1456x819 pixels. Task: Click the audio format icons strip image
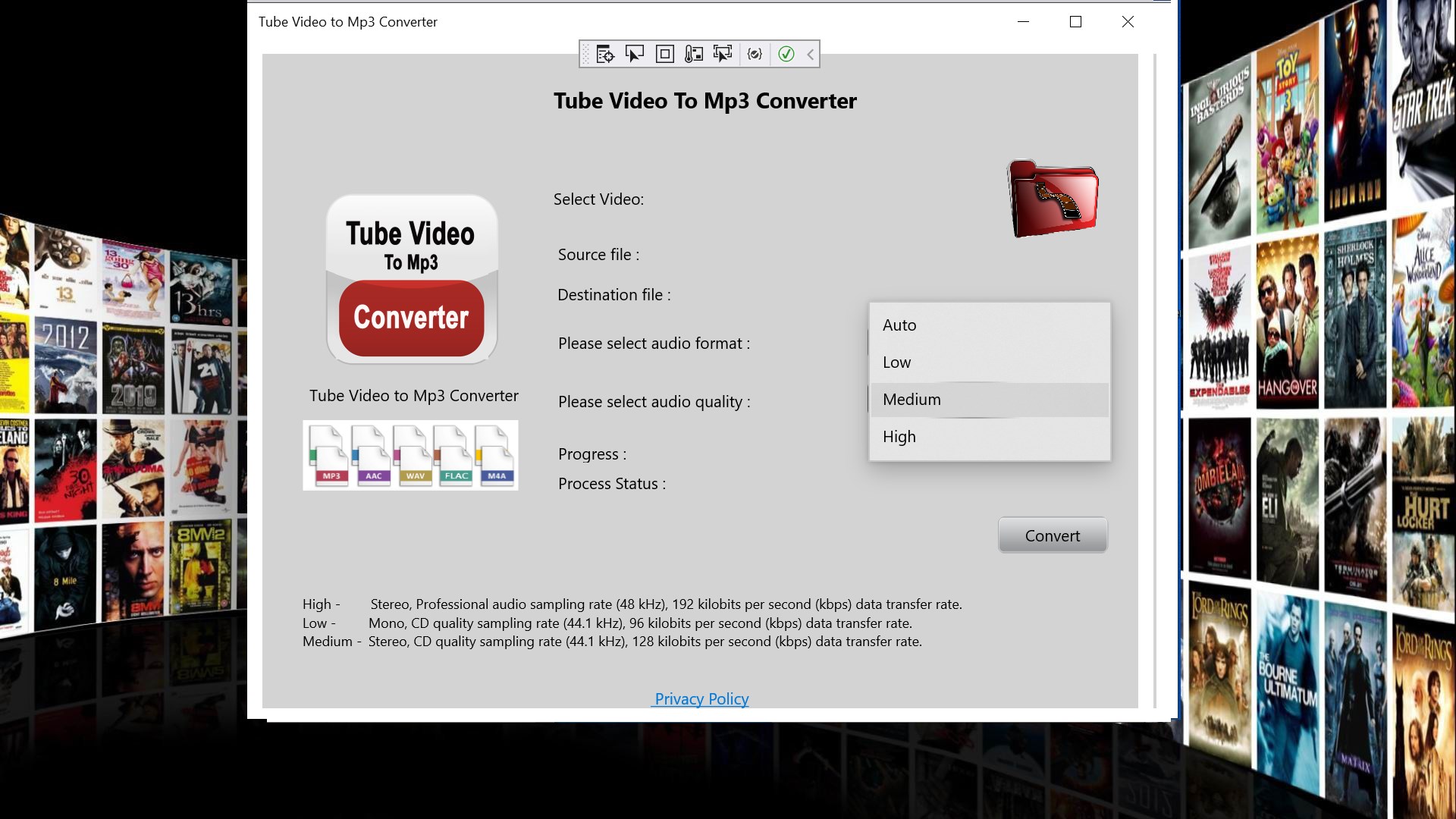[x=410, y=455]
